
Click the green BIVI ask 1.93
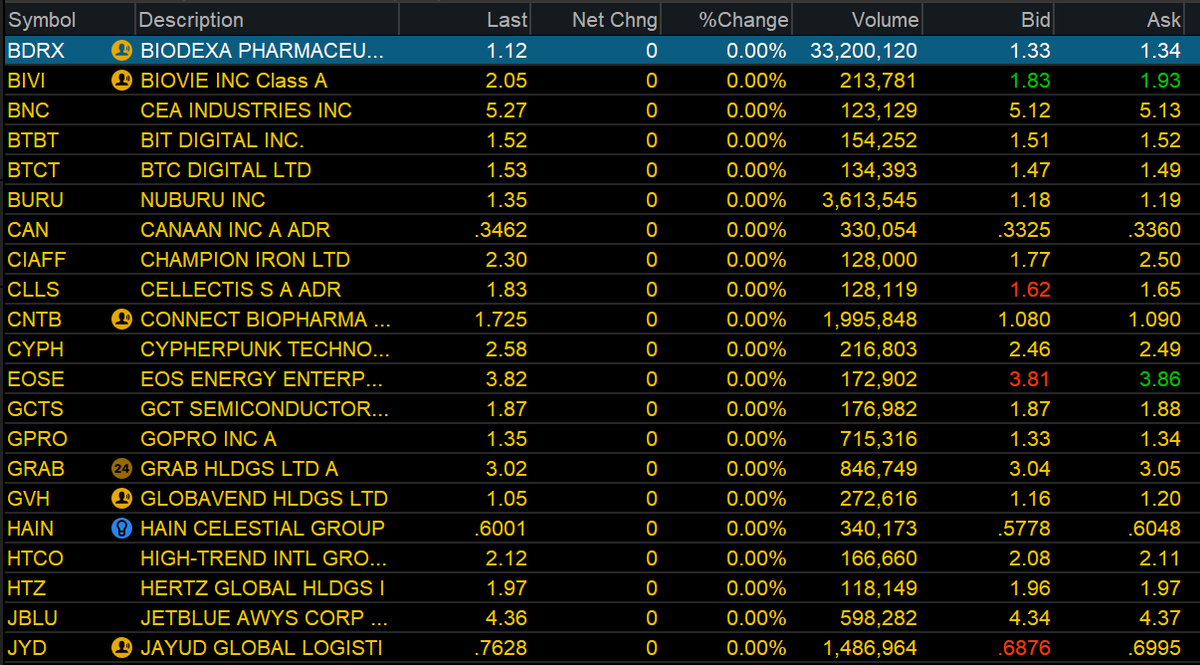pos(1161,80)
